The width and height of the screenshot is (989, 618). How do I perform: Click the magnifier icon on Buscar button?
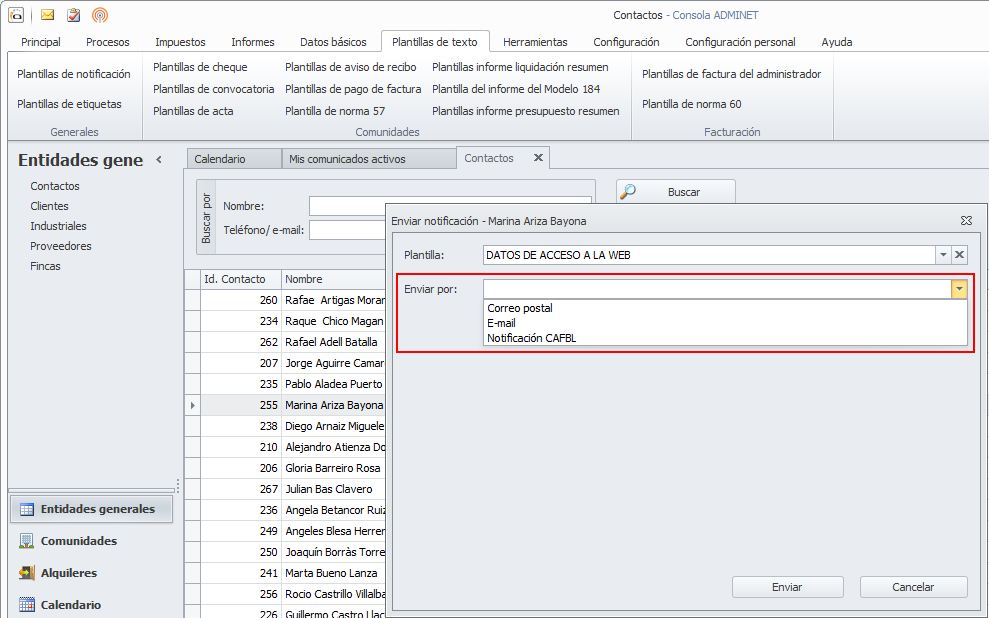628,192
